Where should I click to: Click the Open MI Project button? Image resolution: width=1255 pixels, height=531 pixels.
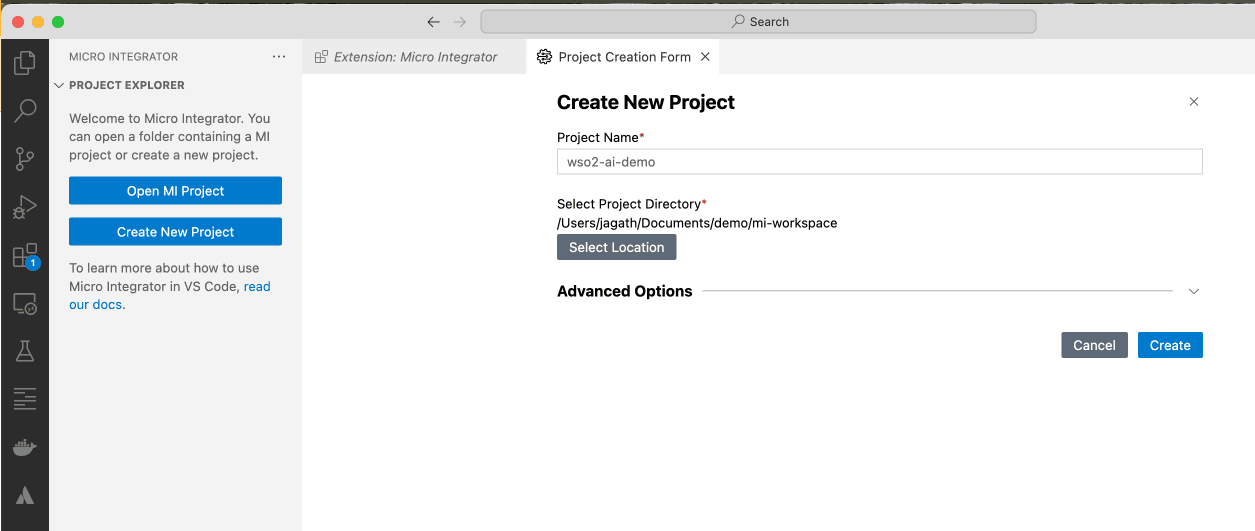coord(175,191)
